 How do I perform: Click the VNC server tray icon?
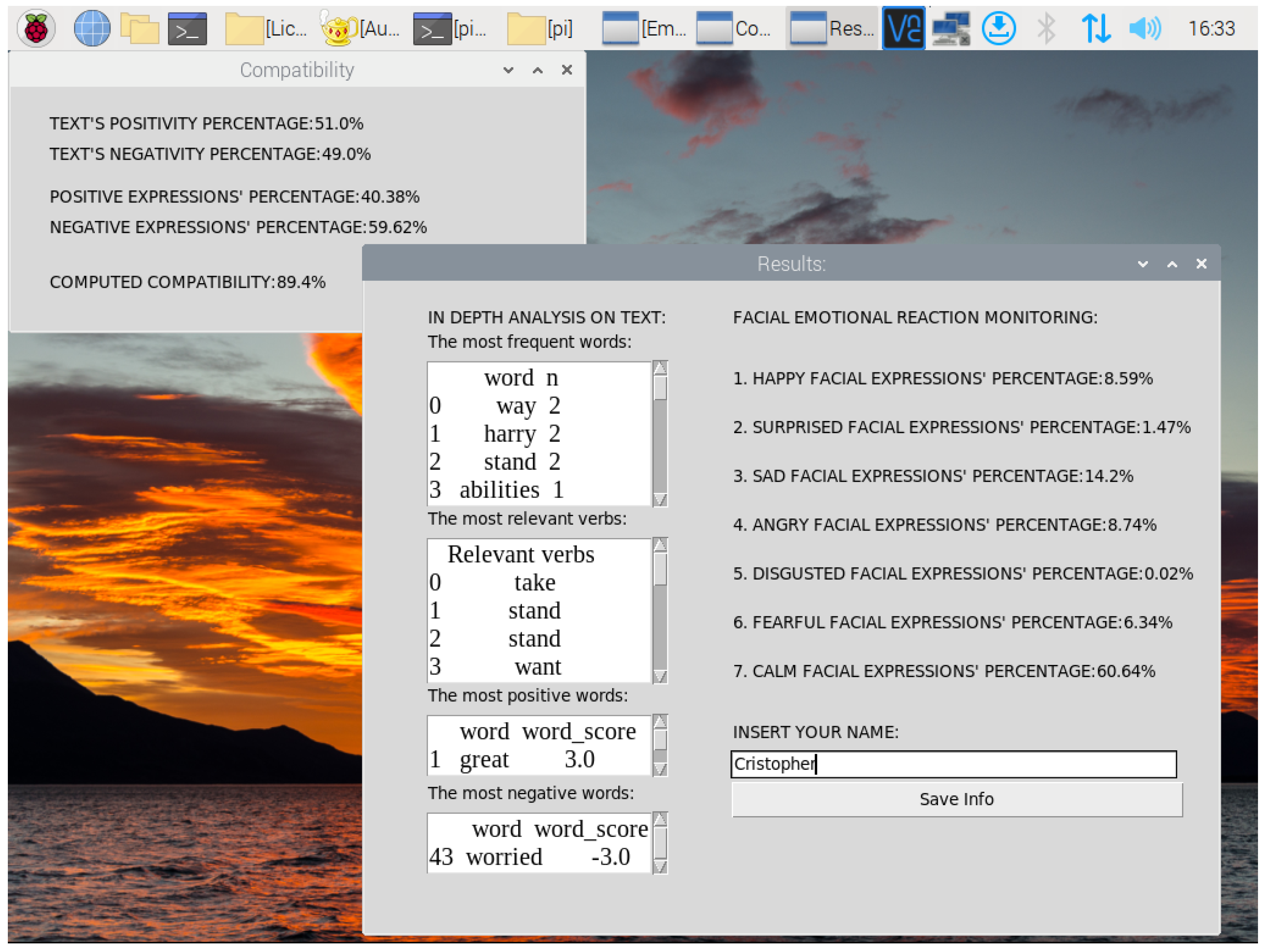pyautogui.click(x=903, y=28)
